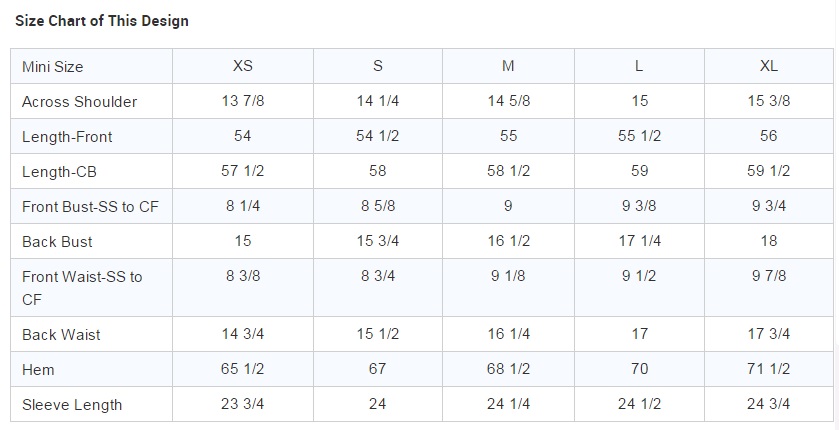
Task: Click the 15 1/2 back waist value
Action: [377, 334]
